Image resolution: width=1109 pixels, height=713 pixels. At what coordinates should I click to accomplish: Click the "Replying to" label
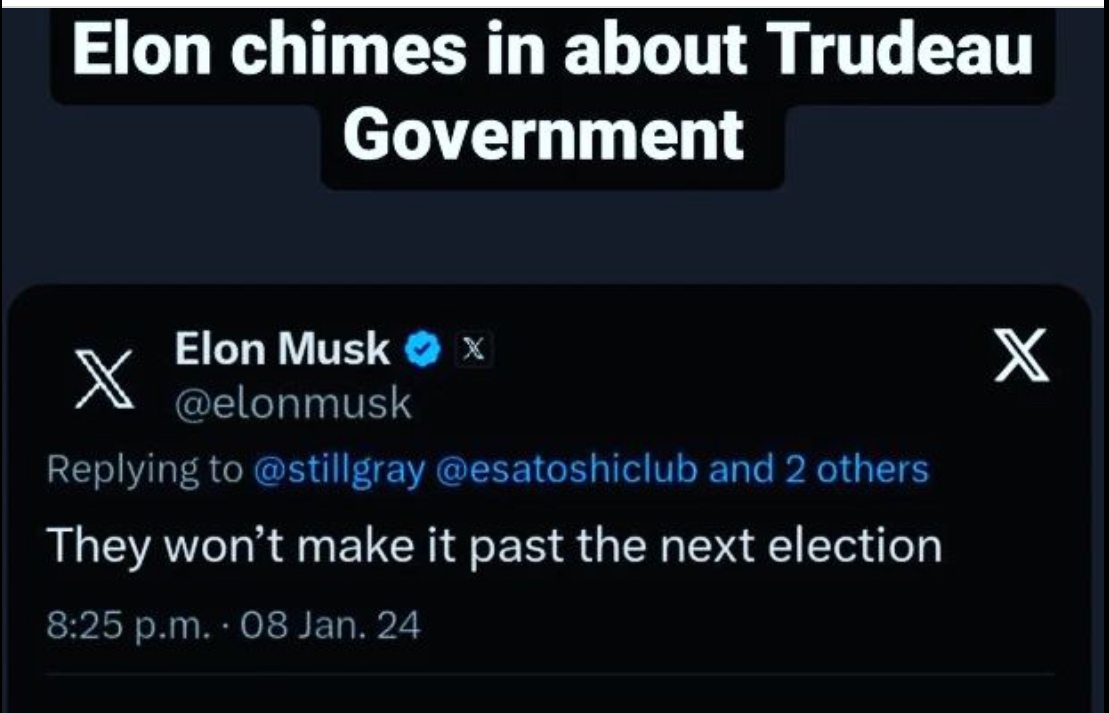pyautogui.click(x=144, y=470)
